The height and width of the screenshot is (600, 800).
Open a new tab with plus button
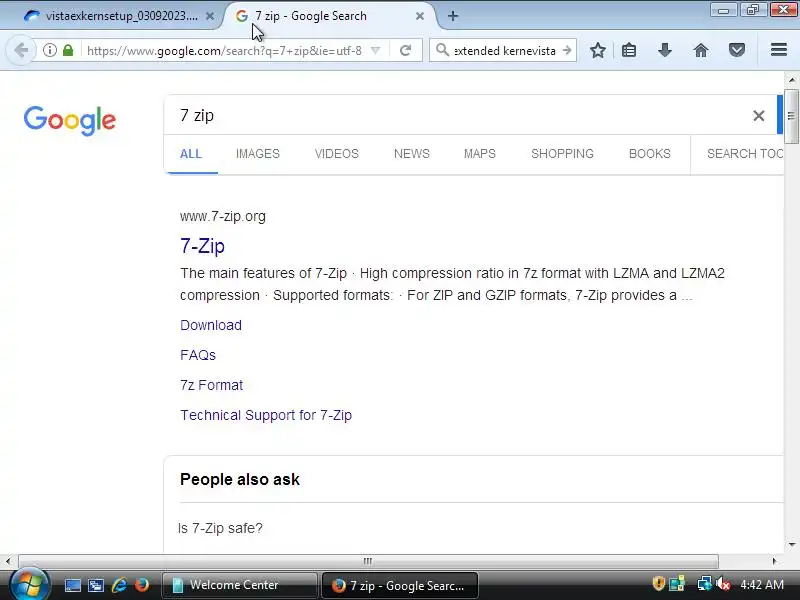tap(453, 16)
